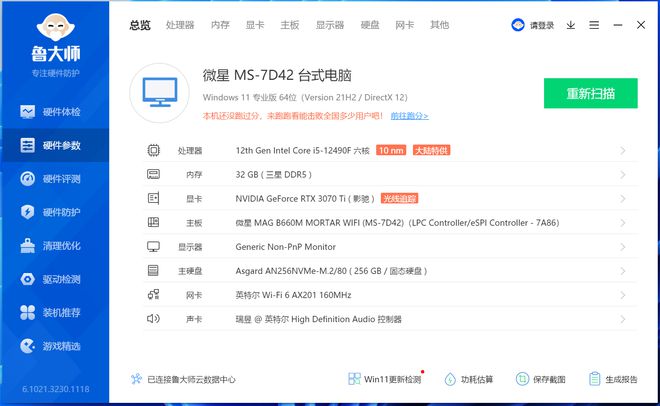This screenshot has width=660, height=406.
Task: Expand the 主硬盘 Asgard row arrow
Action: [x=623, y=270]
